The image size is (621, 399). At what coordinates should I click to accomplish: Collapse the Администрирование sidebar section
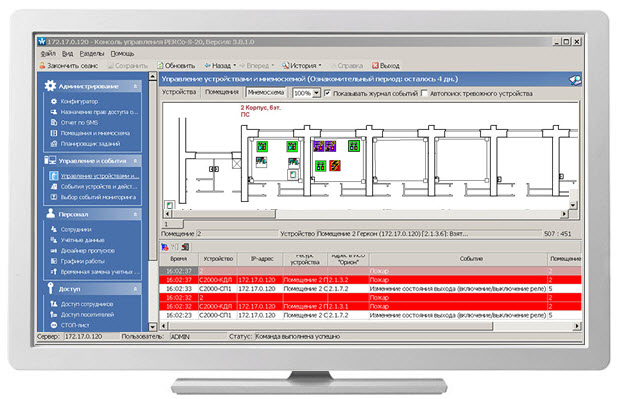click(135, 86)
